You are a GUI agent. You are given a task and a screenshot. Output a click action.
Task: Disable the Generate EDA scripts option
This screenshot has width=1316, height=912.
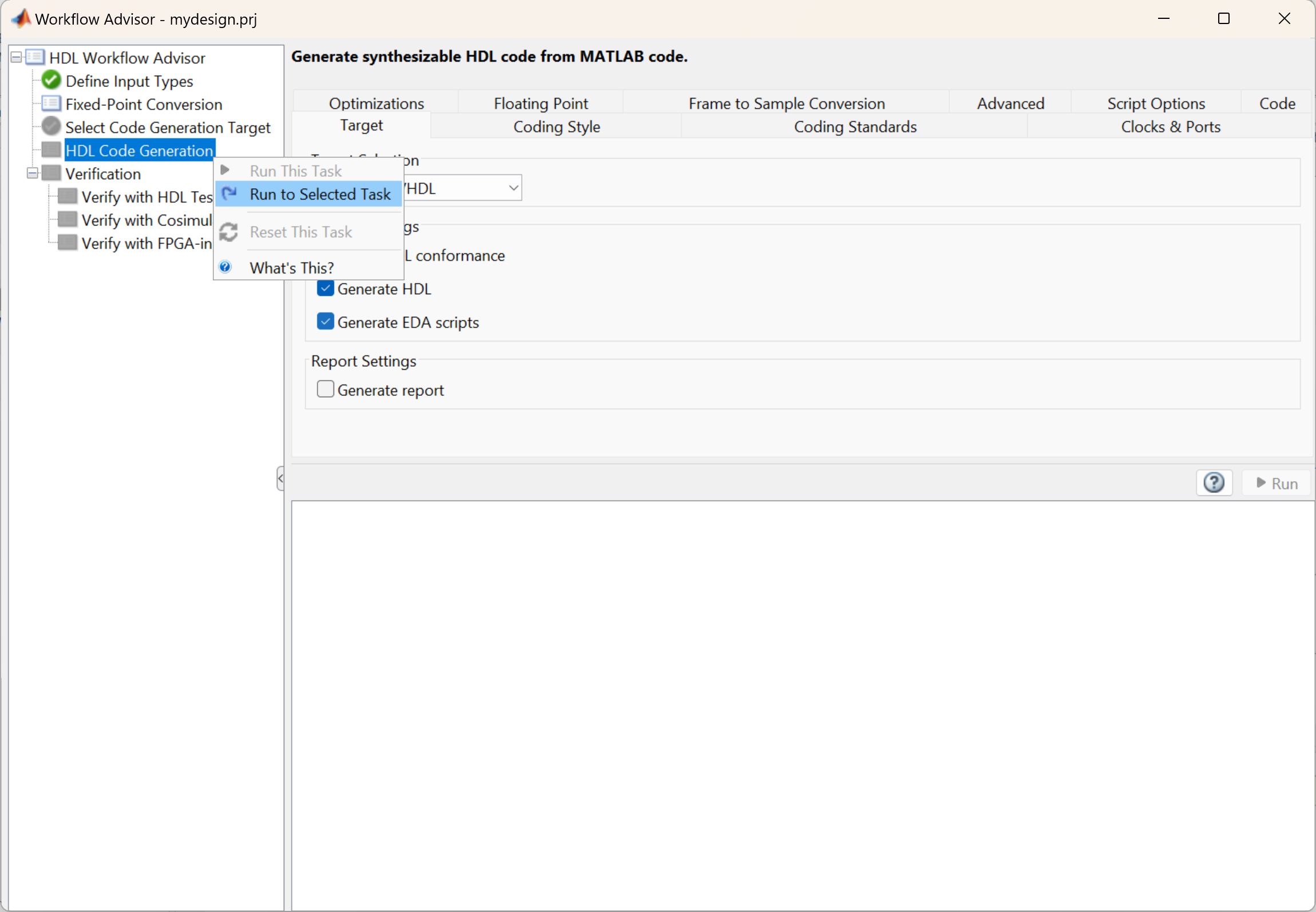click(326, 322)
